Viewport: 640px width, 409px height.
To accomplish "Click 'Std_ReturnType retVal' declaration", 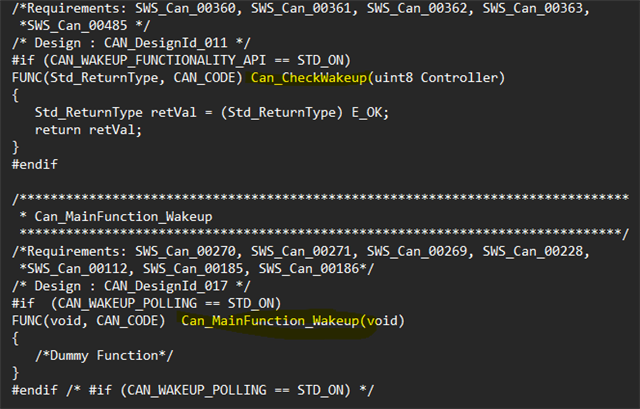I will [x=116, y=112].
